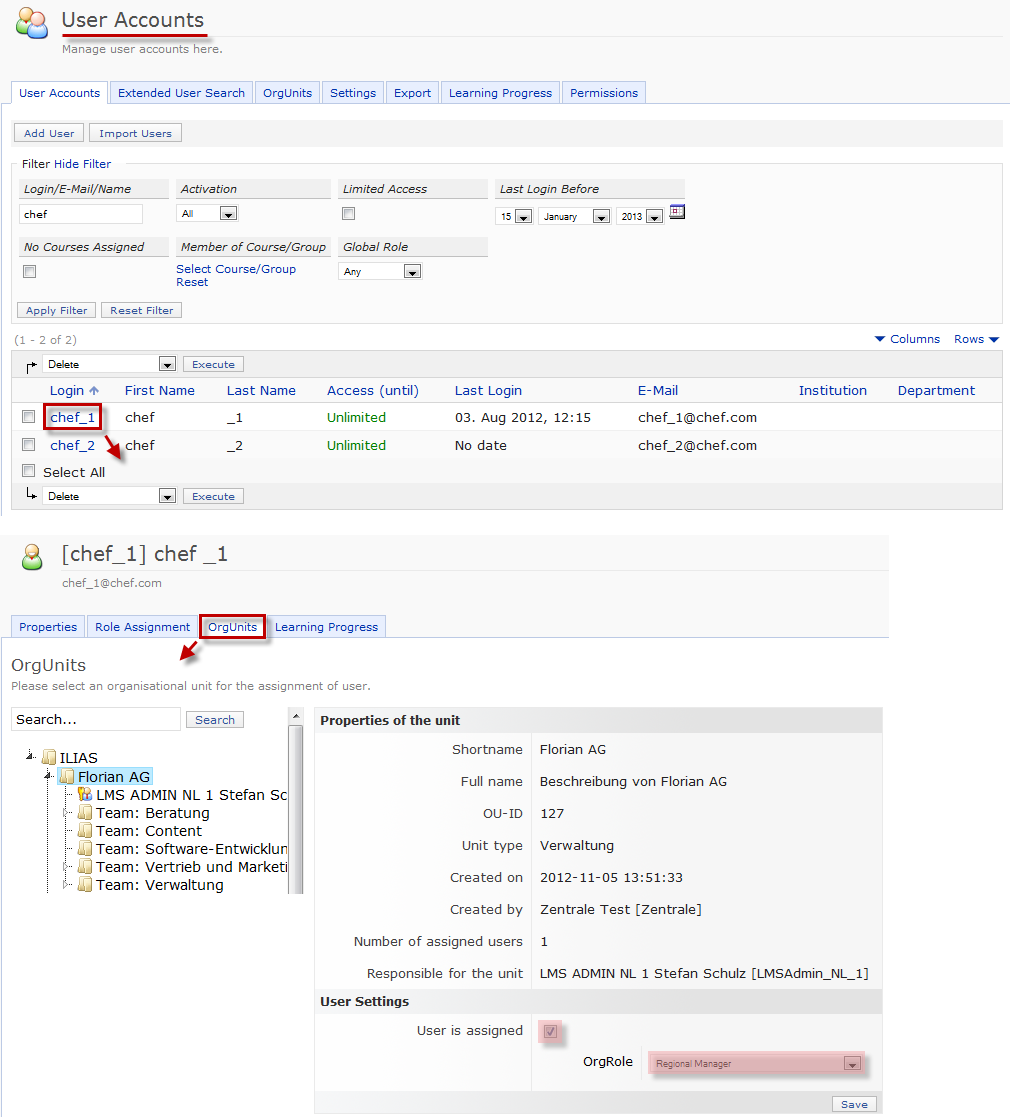Open the OrgRole Regional Manager dropdown
The height and width of the screenshot is (1117, 1010).
pyautogui.click(x=755, y=1064)
